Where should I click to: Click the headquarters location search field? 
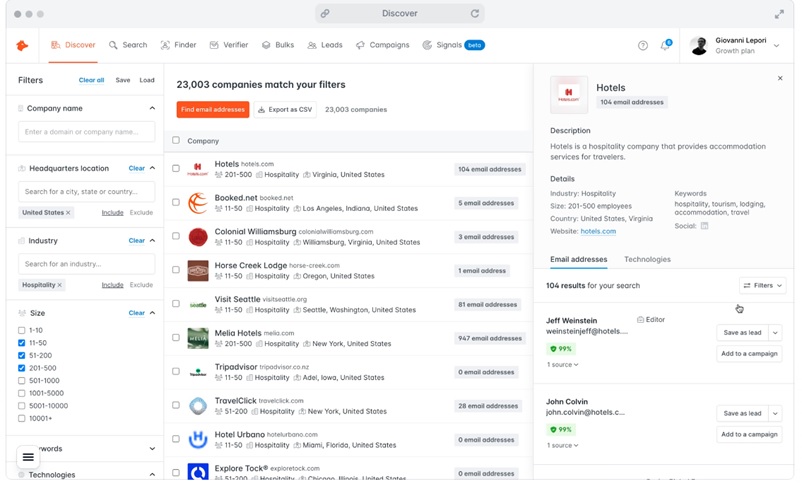(x=86, y=191)
